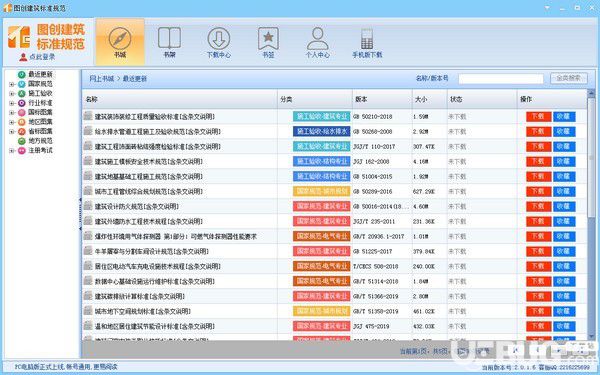Download T/CECS 508-2018 with its 下载 button
The width and height of the screenshot is (600, 375).
pyautogui.click(x=538, y=266)
